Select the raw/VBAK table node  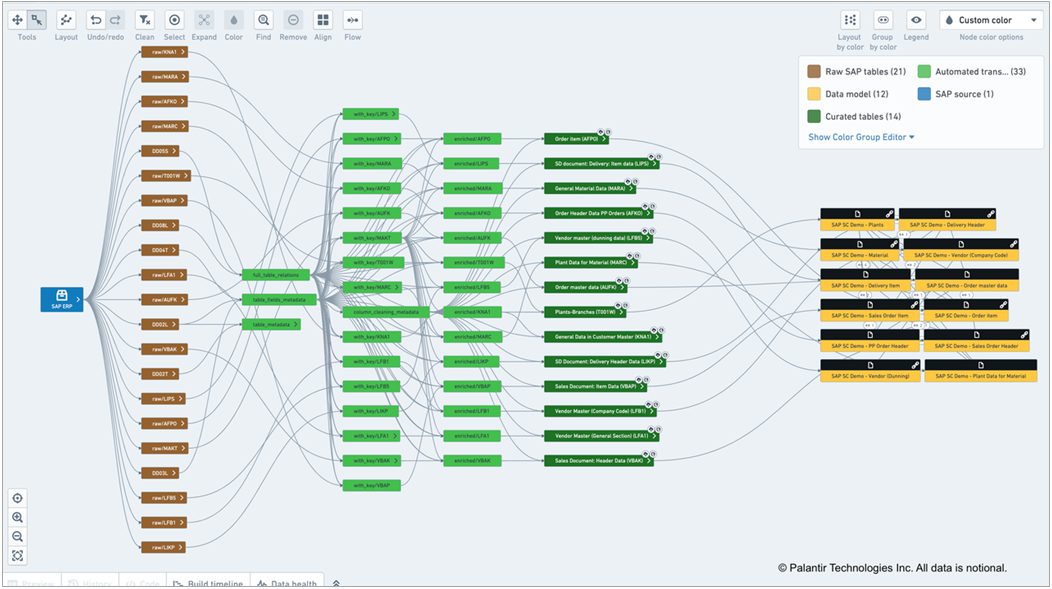point(164,350)
